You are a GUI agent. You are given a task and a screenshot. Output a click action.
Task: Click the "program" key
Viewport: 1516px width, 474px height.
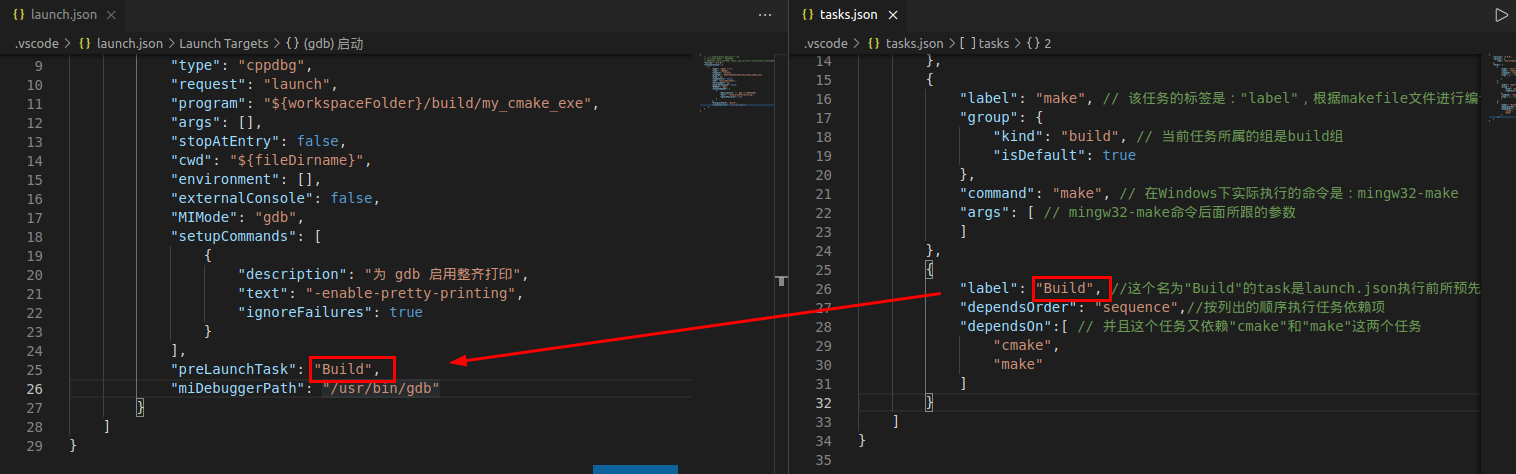pyautogui.click(x=209, y=104)
